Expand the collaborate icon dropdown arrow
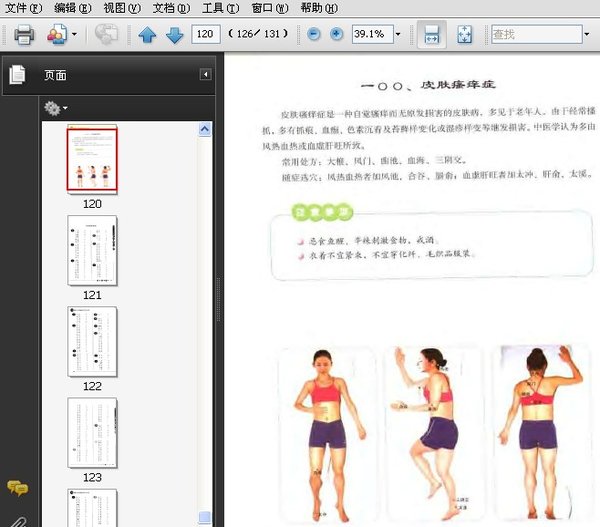Screen dimensions: 600x527 tap(74, 34)
